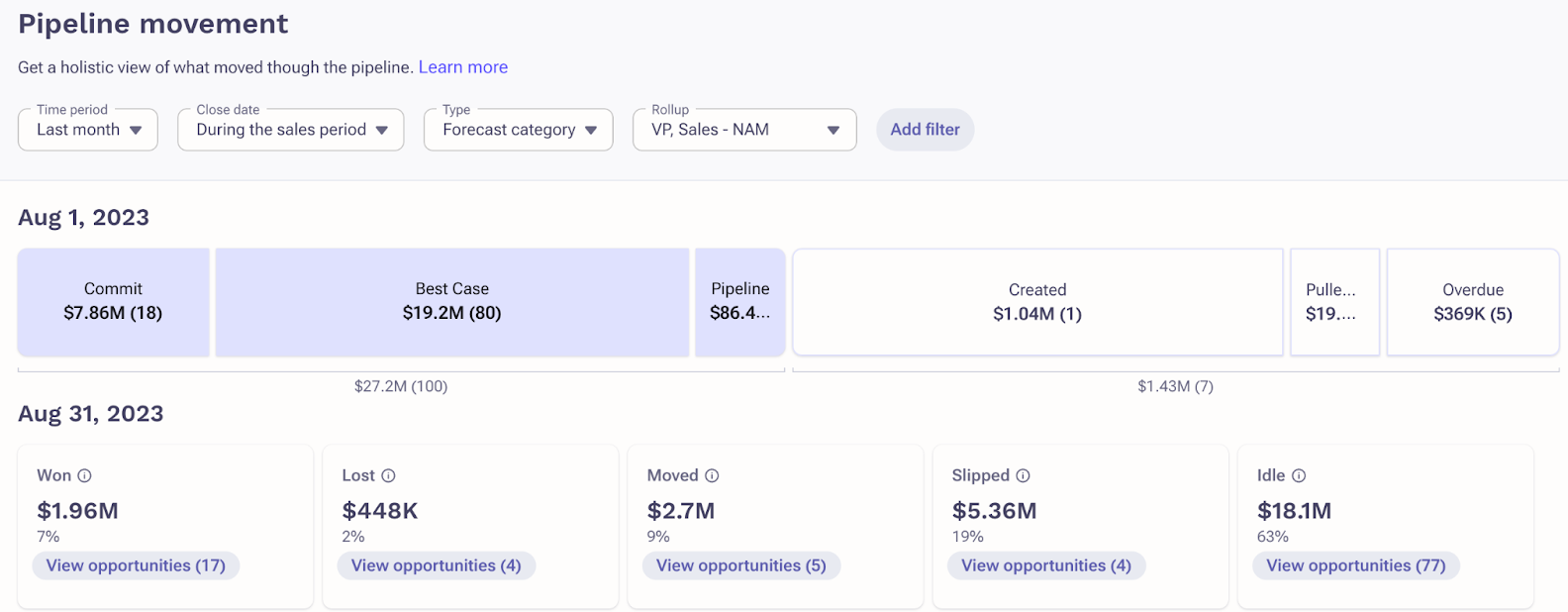Click the Add filter button
1568x612 pixels.
click(925, 130)
